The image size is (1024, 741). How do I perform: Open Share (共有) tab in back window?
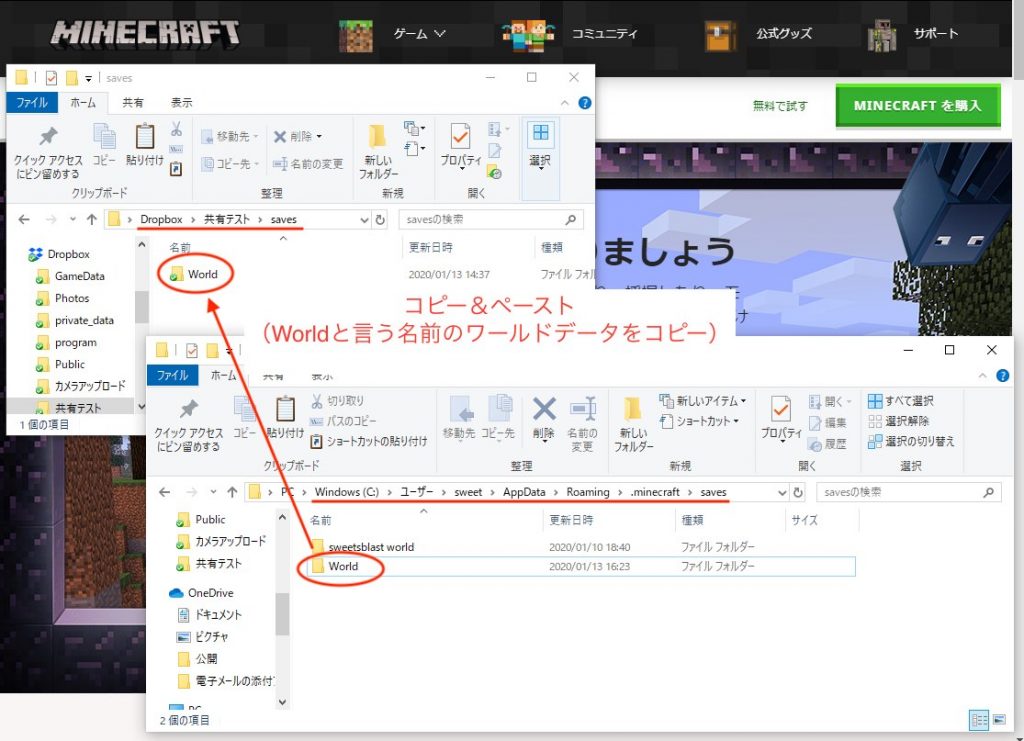click(x=133, y=102)
